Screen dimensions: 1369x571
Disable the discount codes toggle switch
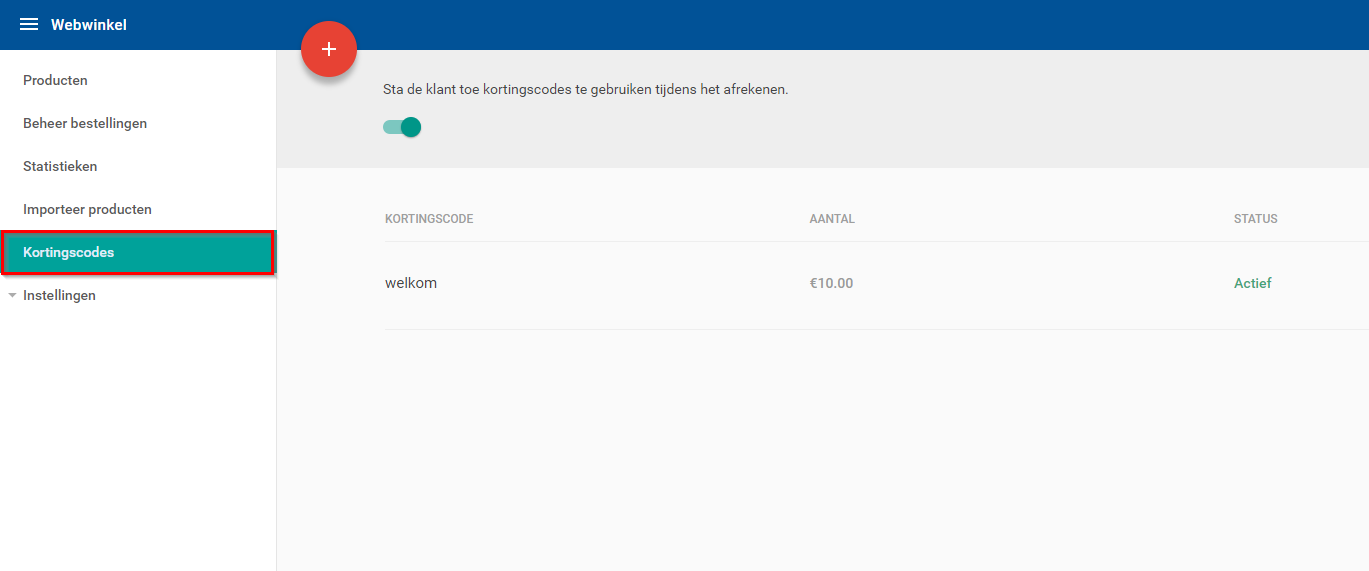click(402, 127)
